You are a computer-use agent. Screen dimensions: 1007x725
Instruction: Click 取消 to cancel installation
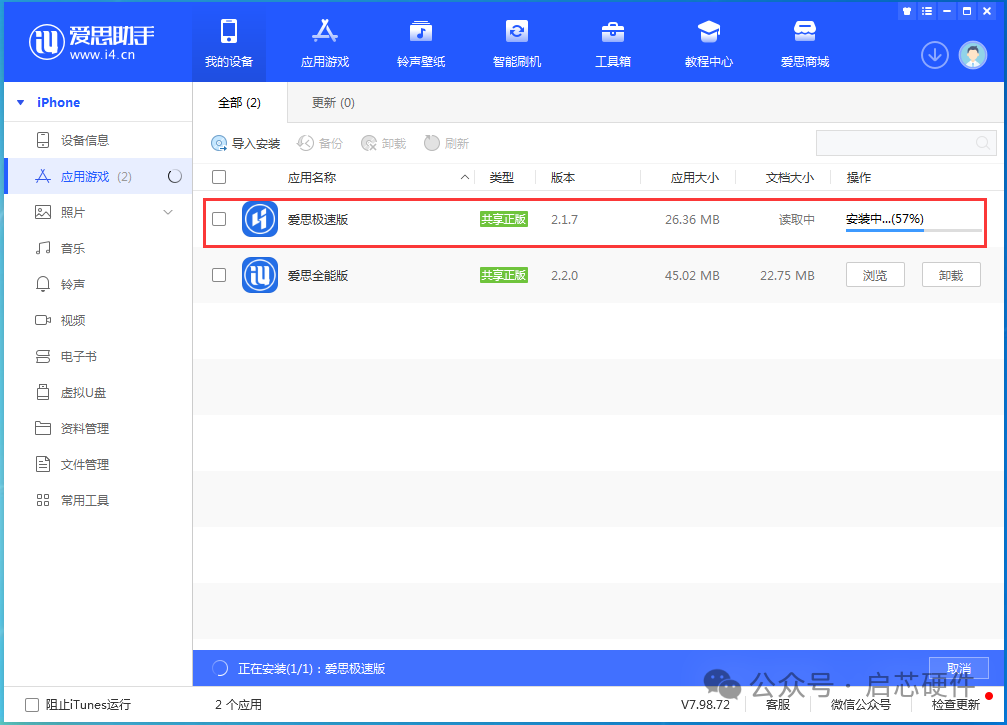(x=958, y=668)
